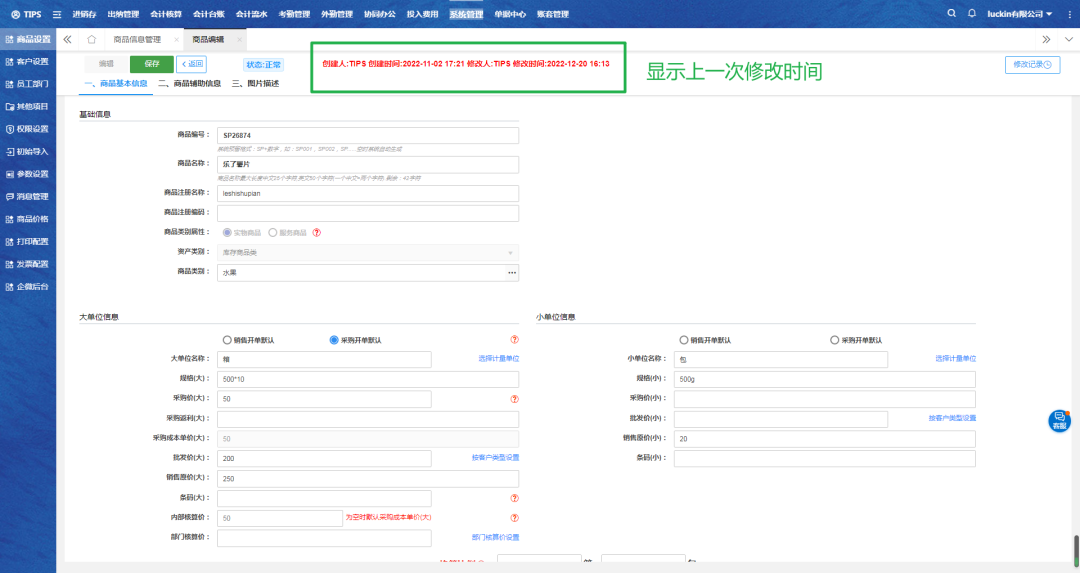Click help icon beside 商品类别属性

pos(317,232)
